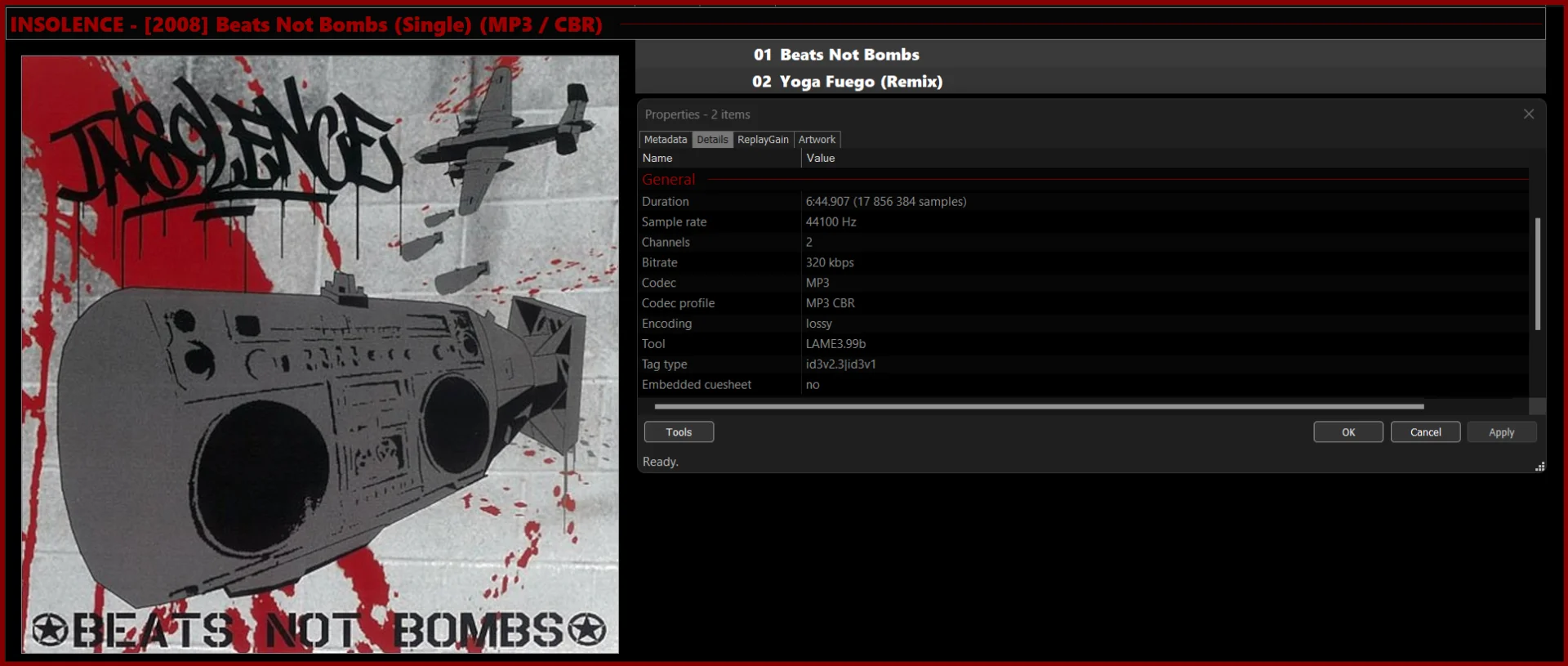This screenshot has width=1568, height=666.
Task: Click the INSOLENCE album title header
Action: [x=306, y=25]
